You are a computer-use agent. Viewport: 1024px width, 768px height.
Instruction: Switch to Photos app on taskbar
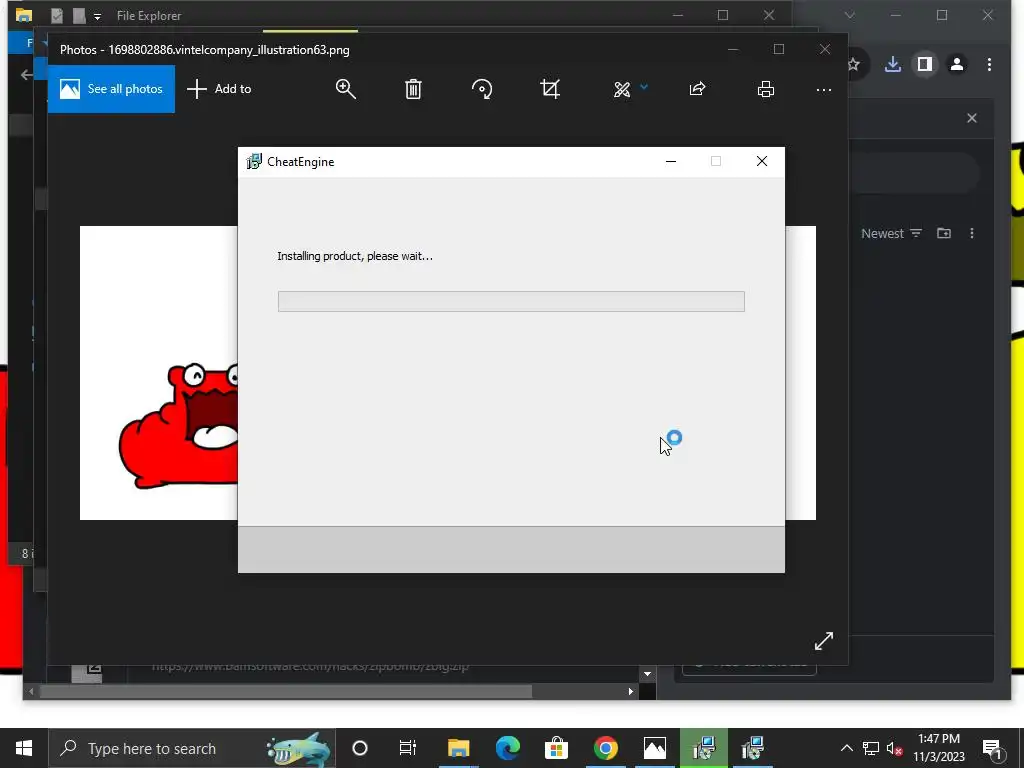click(x=654, y=748)
